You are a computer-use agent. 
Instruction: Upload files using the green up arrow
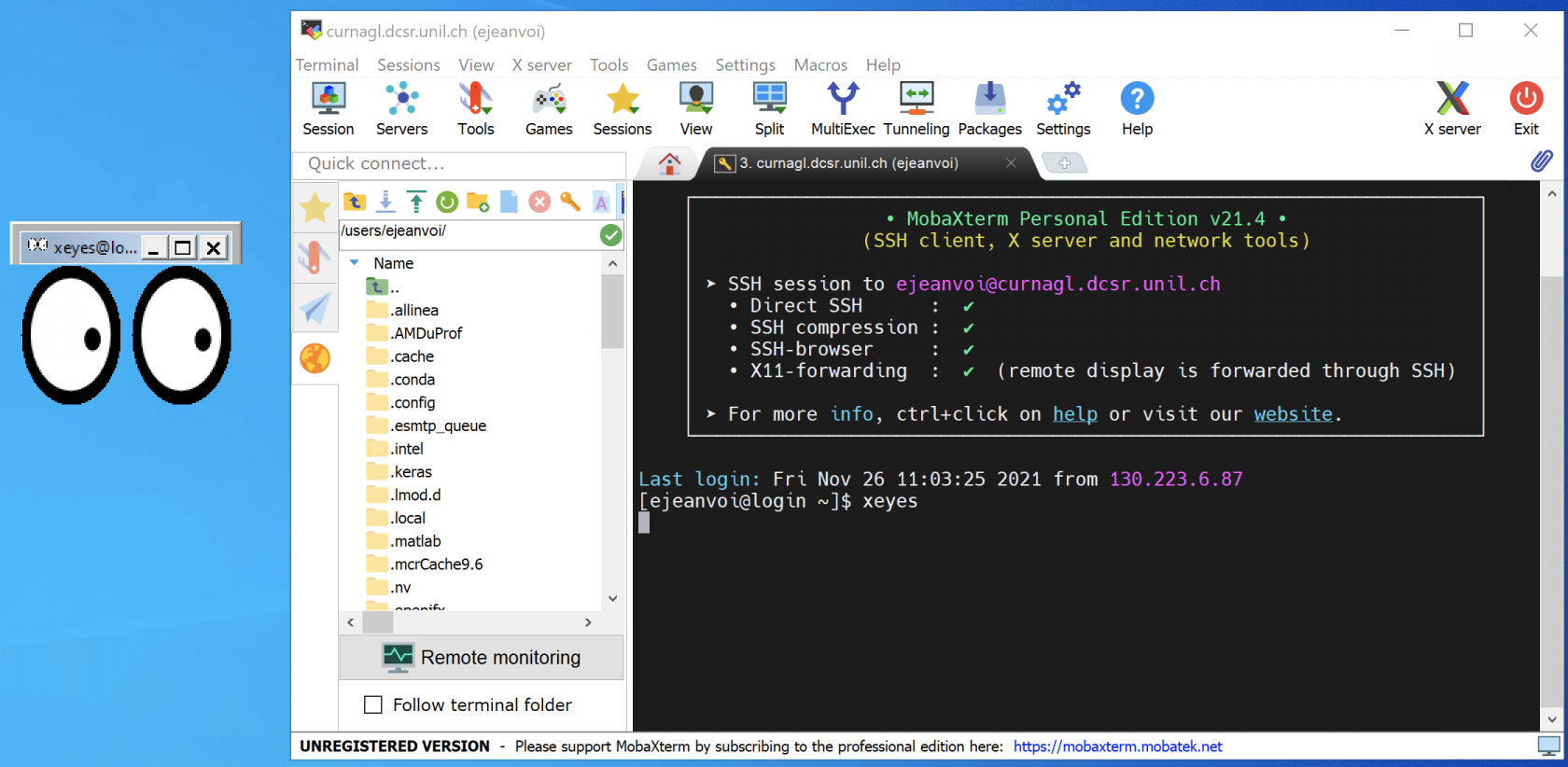416,202
